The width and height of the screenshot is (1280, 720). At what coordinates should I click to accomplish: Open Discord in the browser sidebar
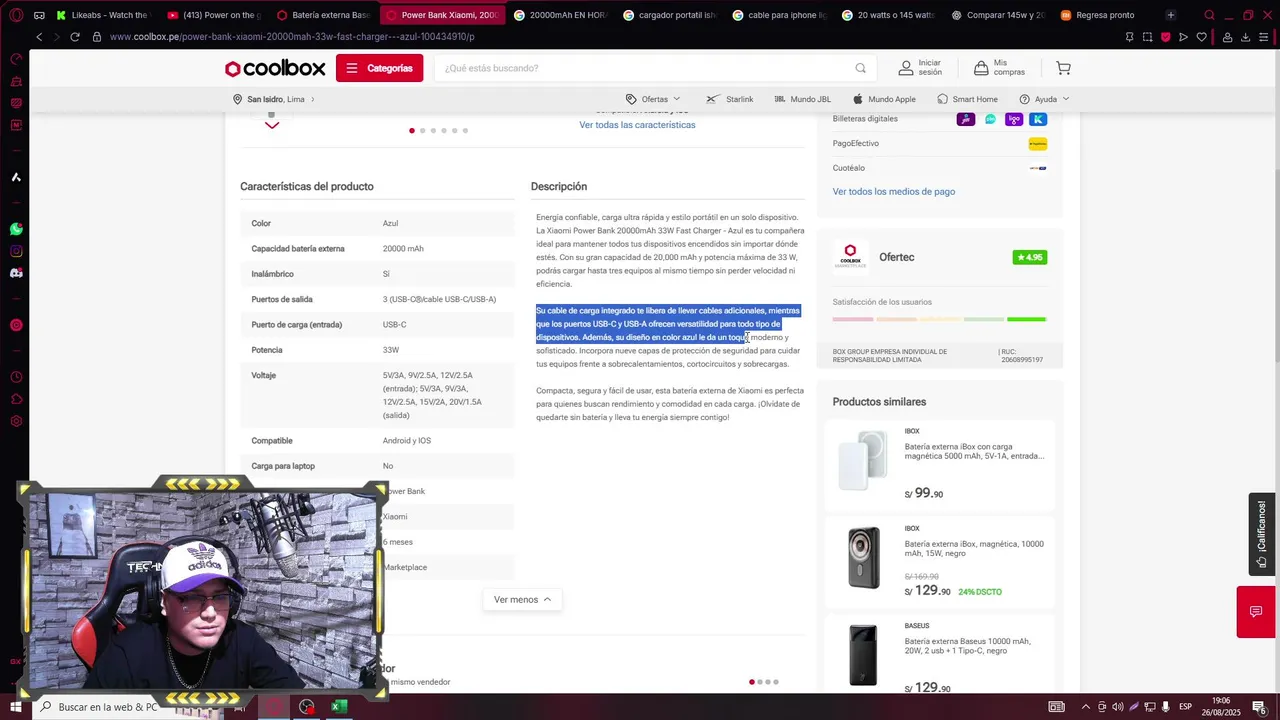(x=16, y=273)
